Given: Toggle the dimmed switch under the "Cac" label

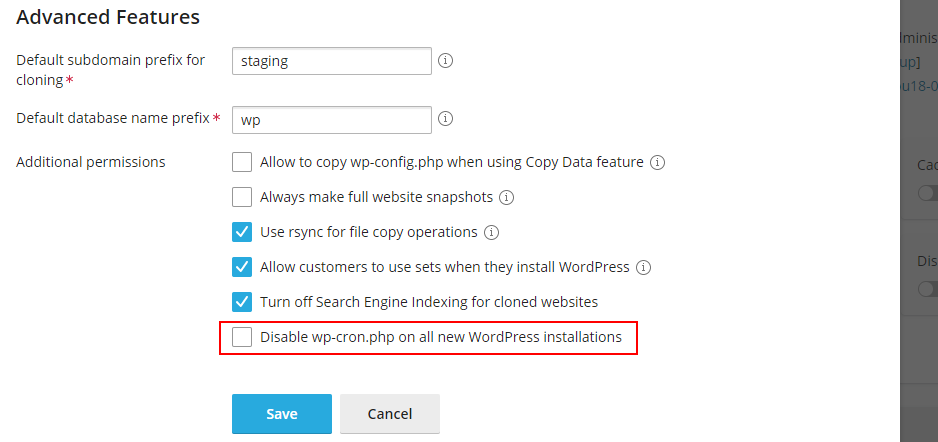Looking at the screenshot, I should (x=928, y=193).
